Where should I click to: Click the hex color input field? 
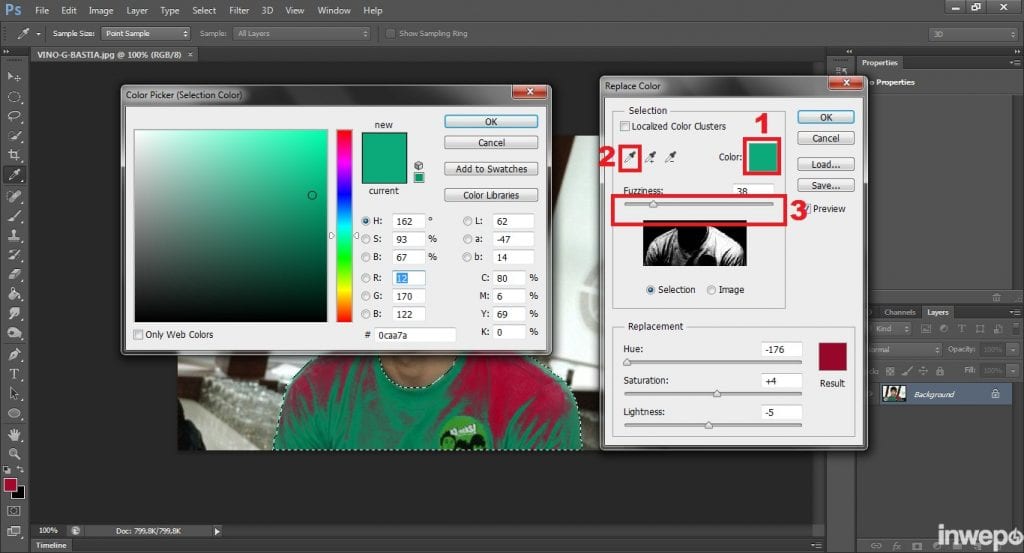[415, 335]
